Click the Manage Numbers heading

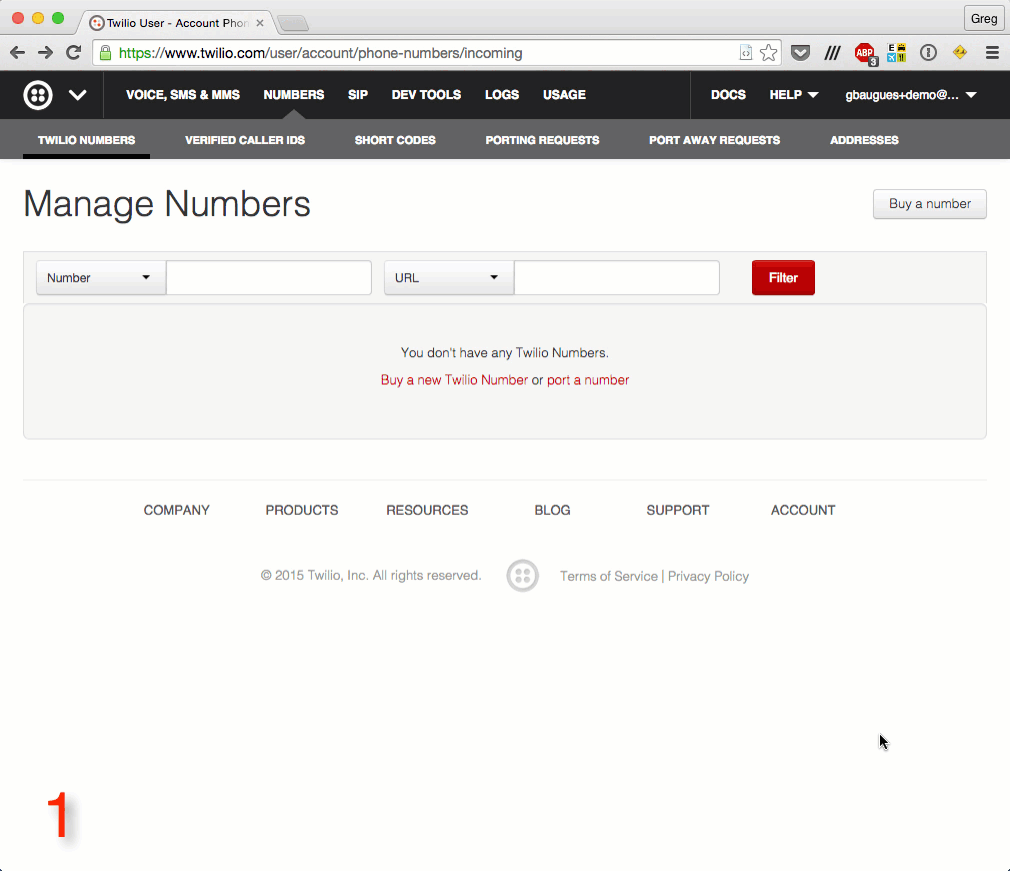tap(167, 204)
